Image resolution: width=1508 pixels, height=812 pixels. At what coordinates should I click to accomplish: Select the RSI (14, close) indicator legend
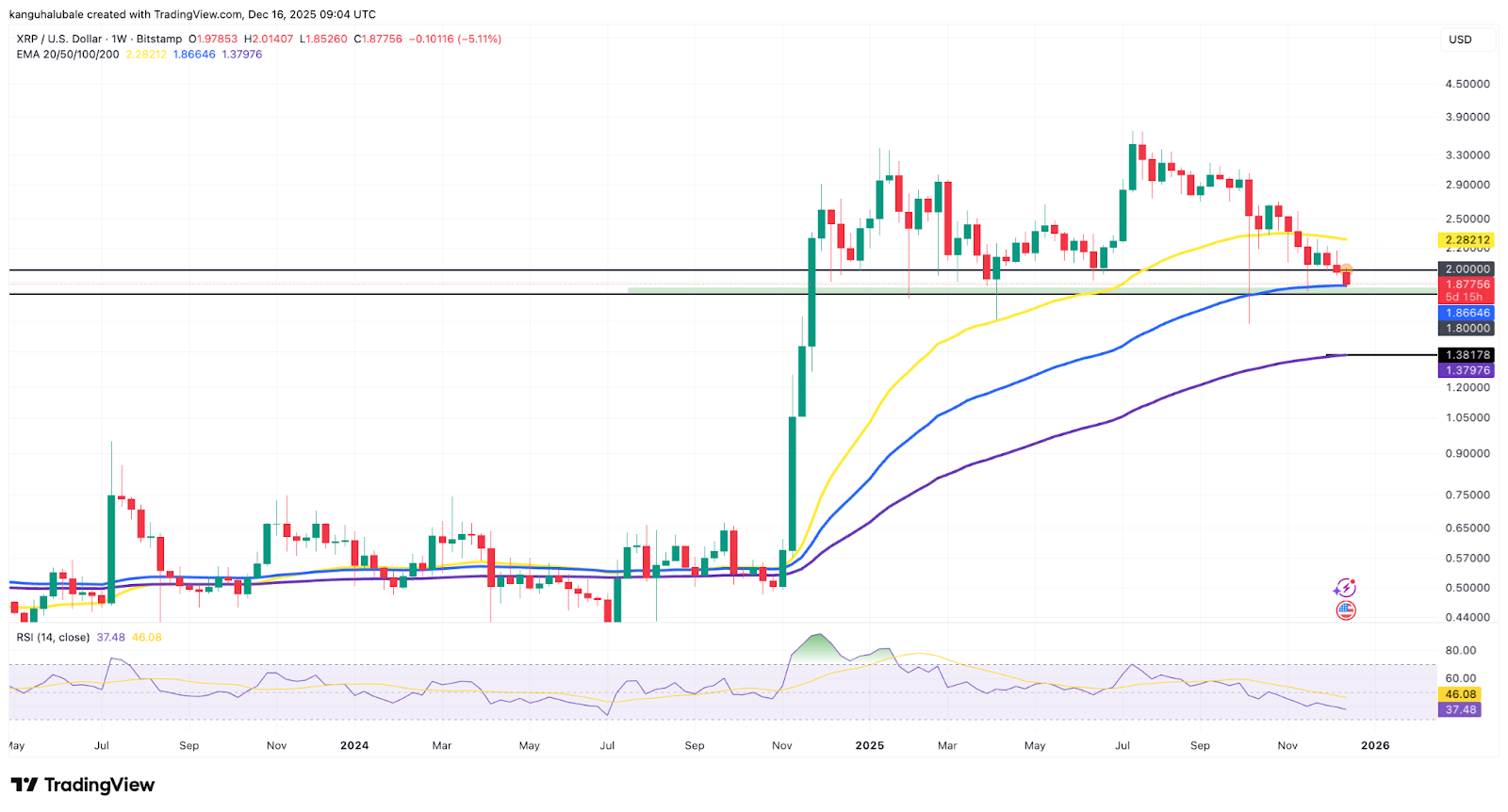[53, 638]
